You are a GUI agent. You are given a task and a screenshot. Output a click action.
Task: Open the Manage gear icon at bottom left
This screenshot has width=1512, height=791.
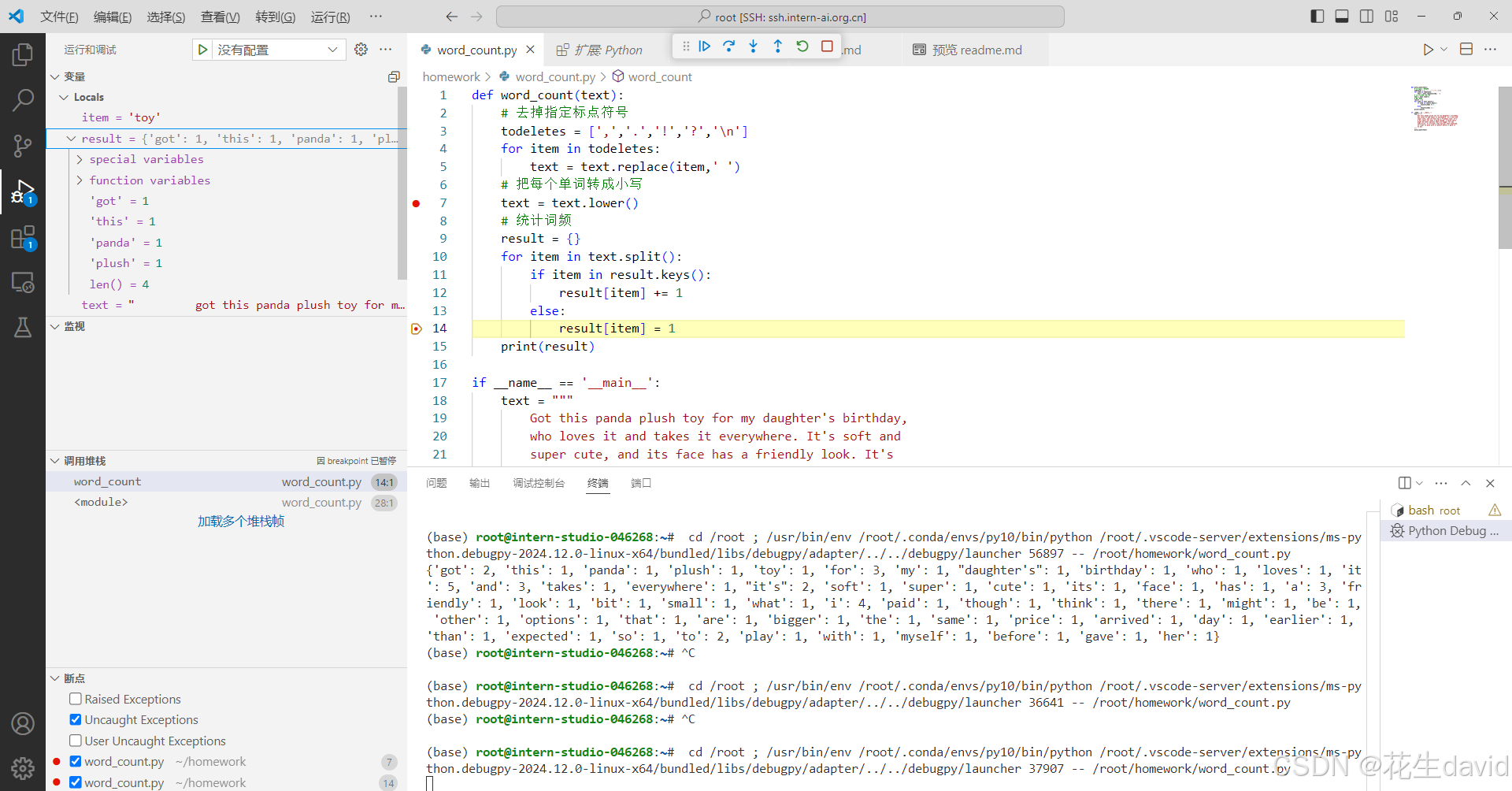click(23, 768)
